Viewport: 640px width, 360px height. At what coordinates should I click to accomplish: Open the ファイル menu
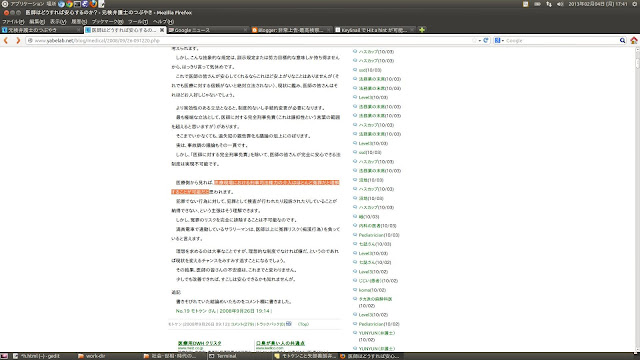13,21
